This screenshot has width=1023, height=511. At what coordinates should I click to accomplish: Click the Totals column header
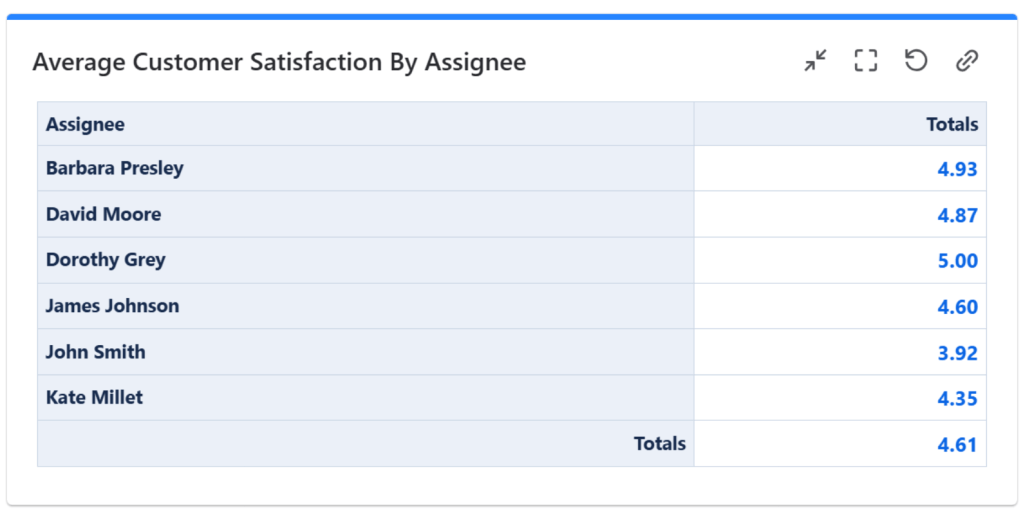tap(952, 124)
